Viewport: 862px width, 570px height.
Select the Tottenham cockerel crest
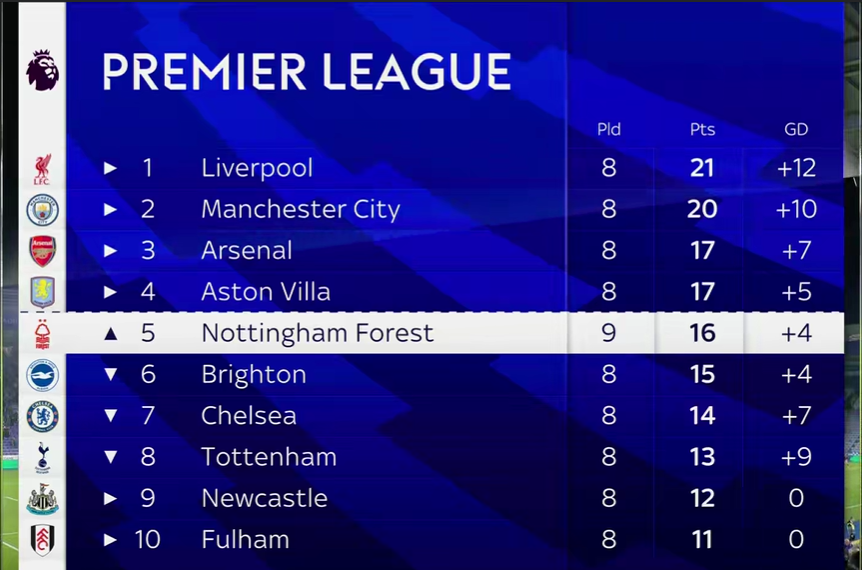tap(42, 457)
